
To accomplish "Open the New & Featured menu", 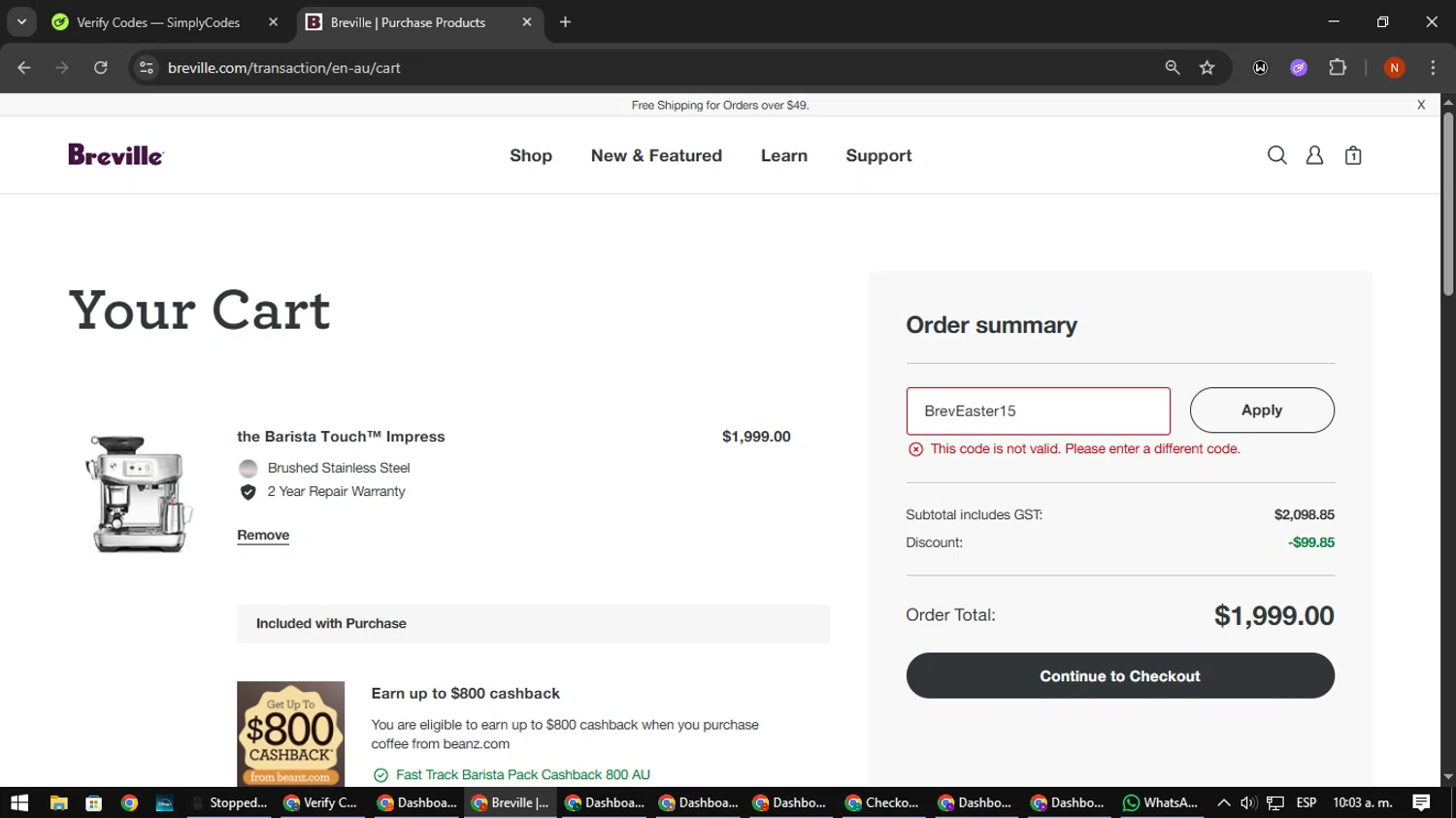I will pos(656,155).
